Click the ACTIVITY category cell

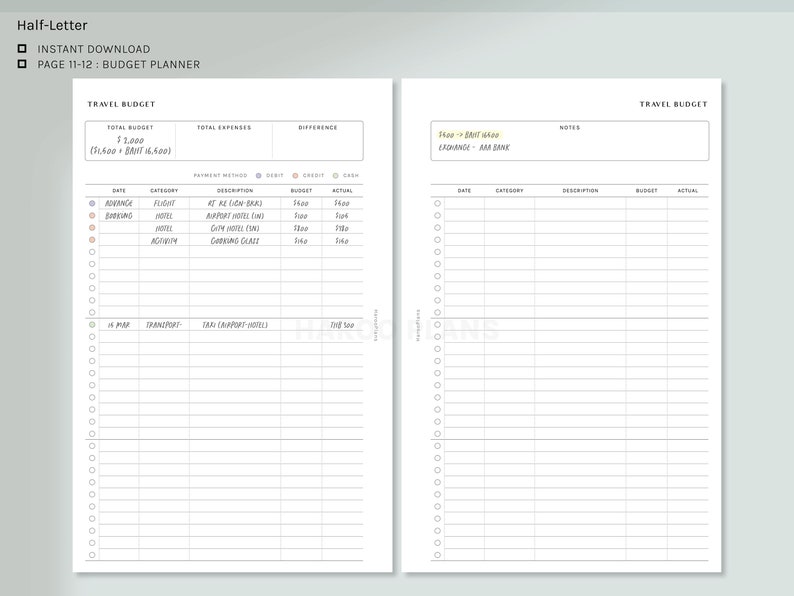click(x=164, y=241)
